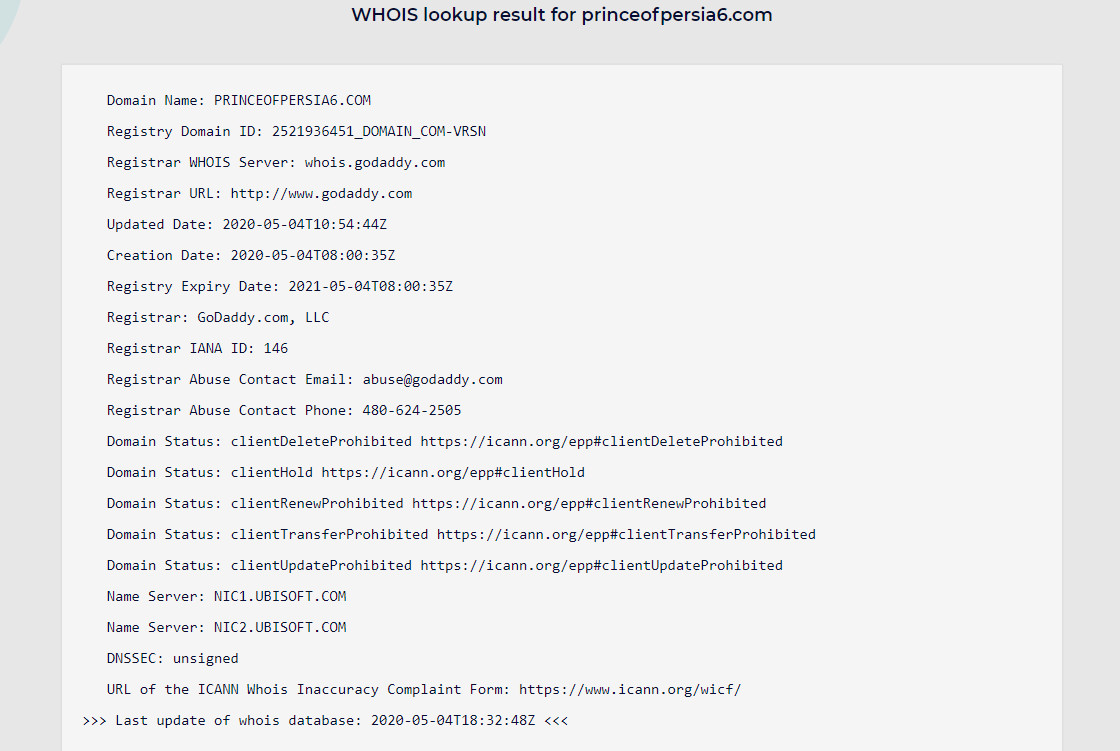The height and width of the screenshot is (751, 1120).
Task: Click the Creation Date line
Action: (251, 255)
